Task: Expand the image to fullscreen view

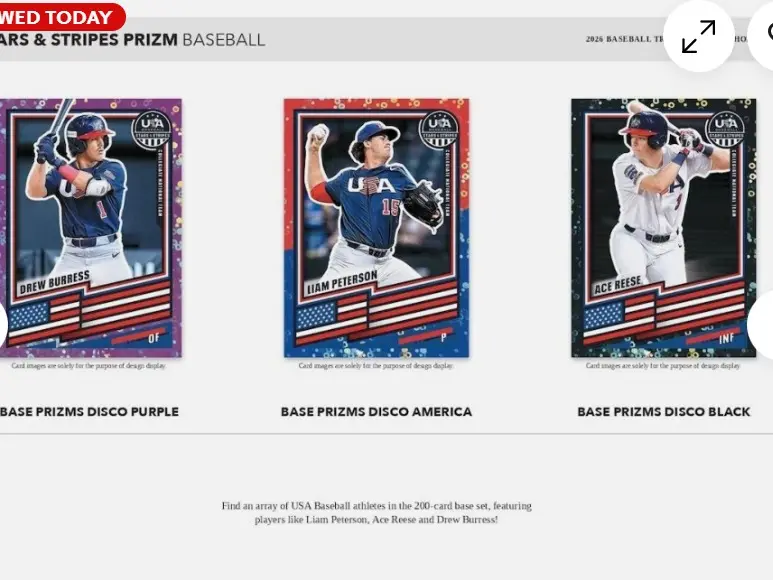Action: click(x=699, y=36)
